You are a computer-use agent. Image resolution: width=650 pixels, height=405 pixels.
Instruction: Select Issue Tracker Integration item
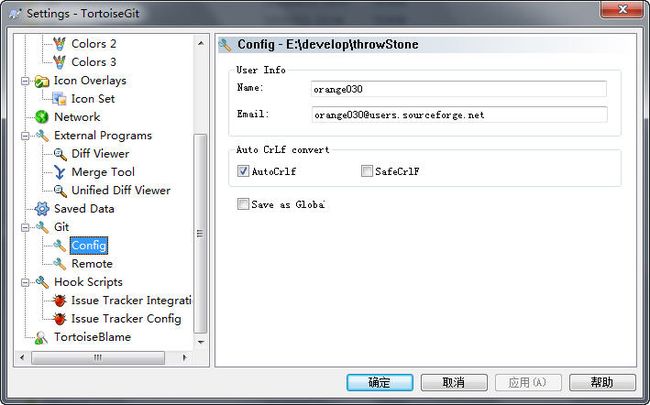[x=131, y=300]
